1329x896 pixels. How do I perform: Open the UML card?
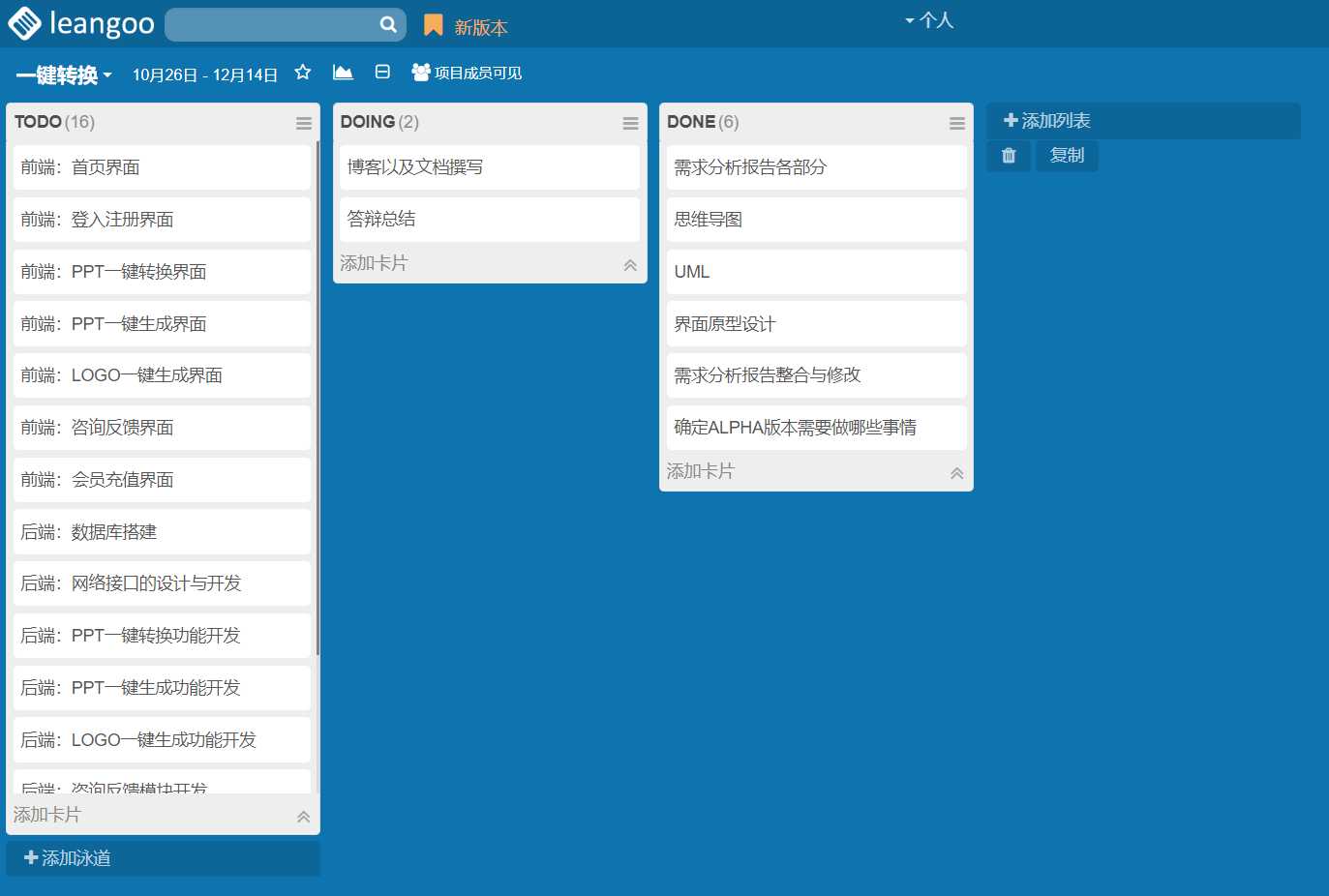point(816,272)
